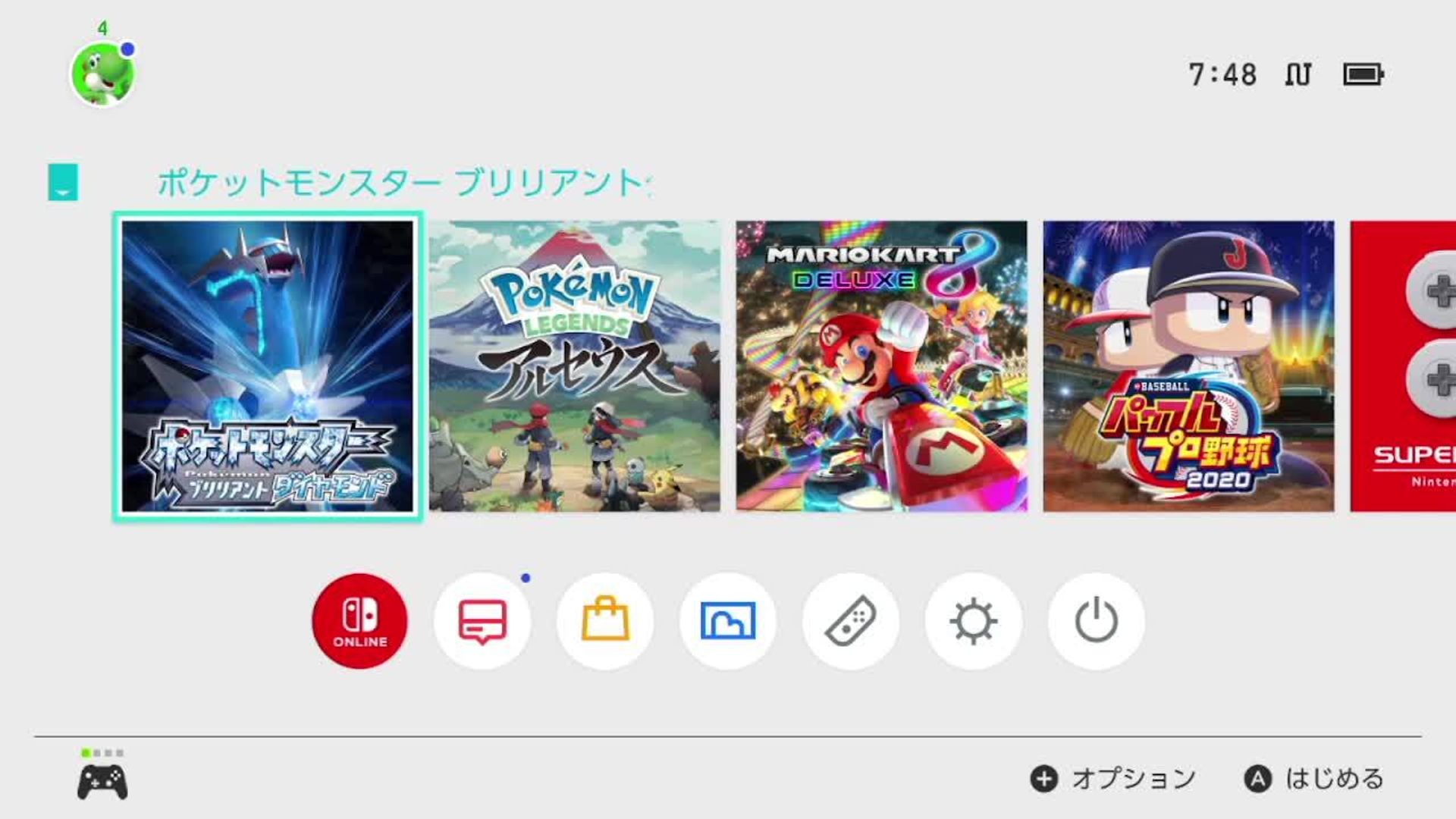Screen dimensions: 1456x819
Task: Select Mario Kart 8 Deluxe tile
Action: 882,366
